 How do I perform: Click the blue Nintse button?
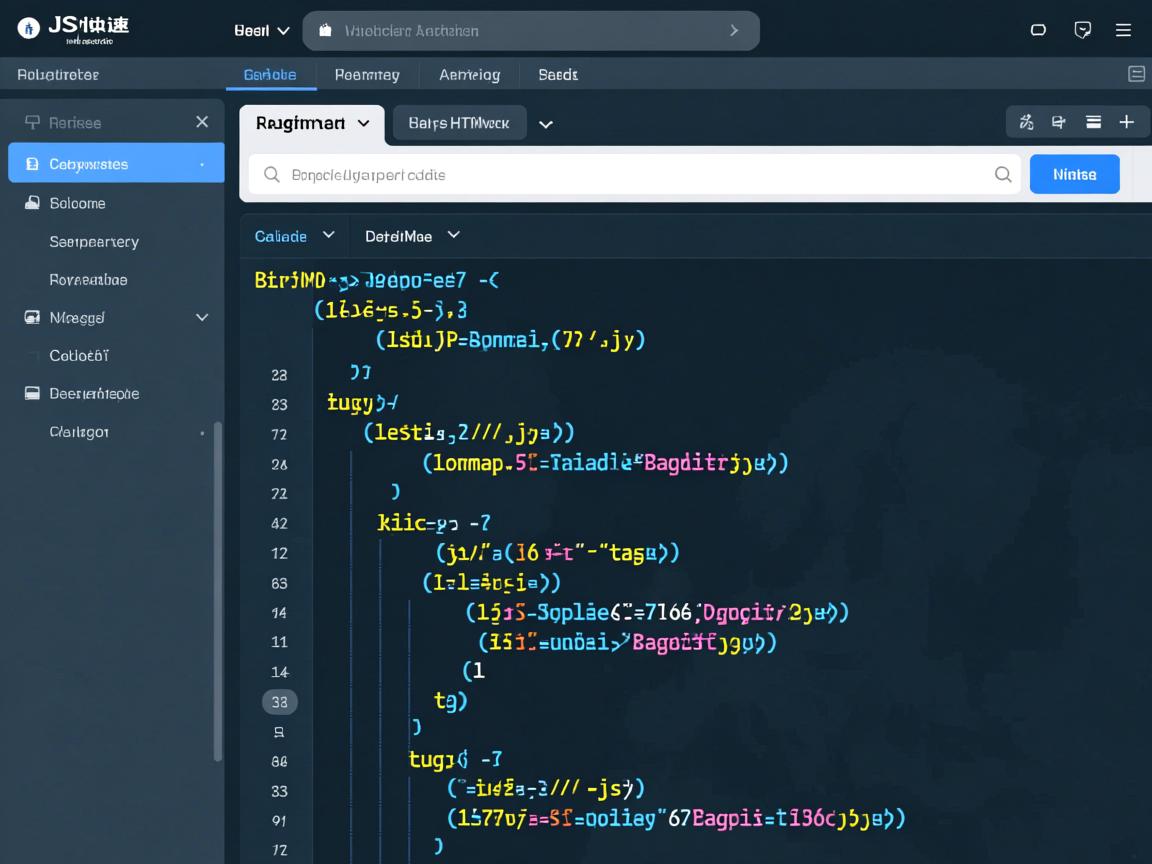point(1074,174)
